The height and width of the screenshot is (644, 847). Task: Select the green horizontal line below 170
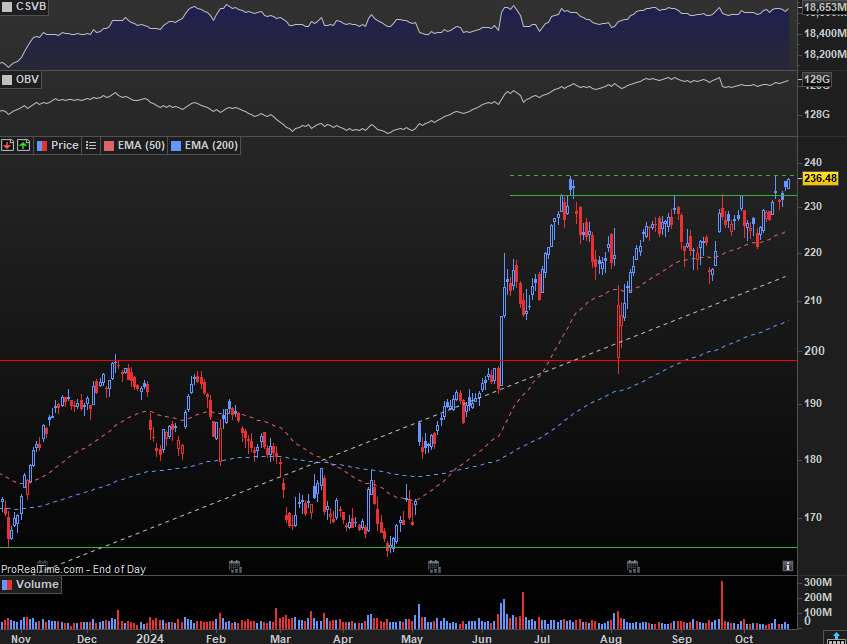(x=399, y=547)
